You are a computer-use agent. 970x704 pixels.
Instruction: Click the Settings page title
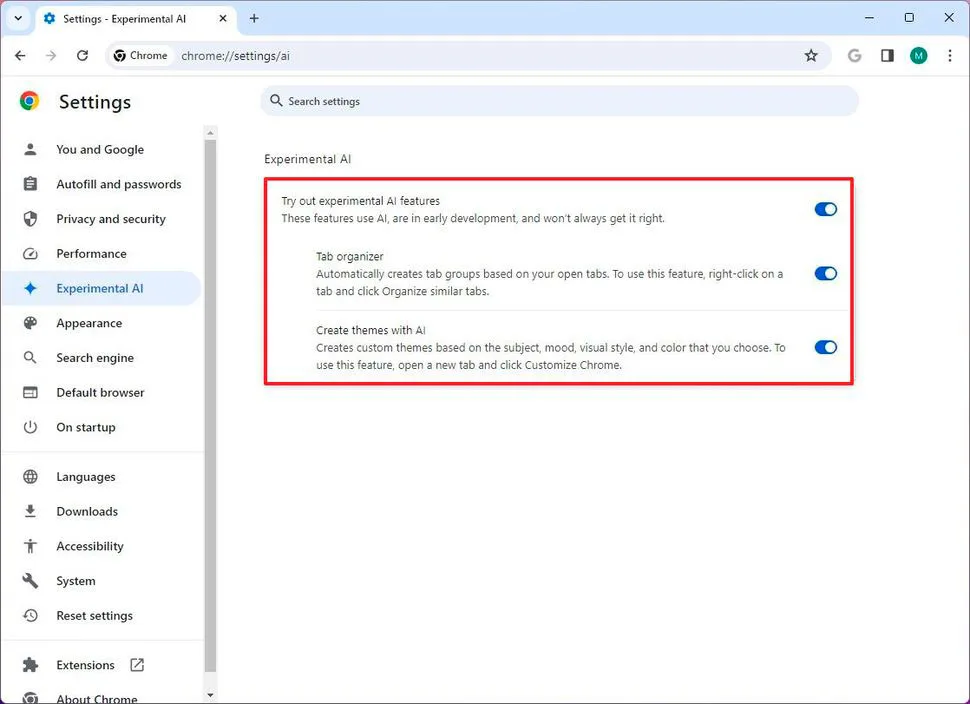point(95,101)
